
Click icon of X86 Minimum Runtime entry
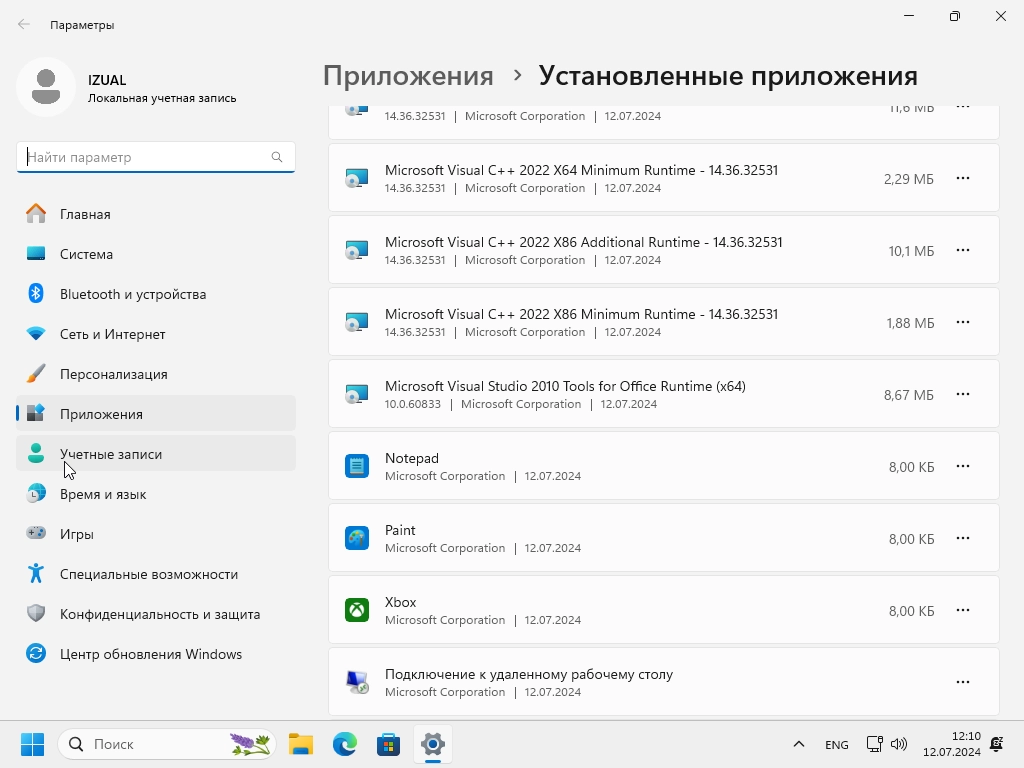pos(357,322)
